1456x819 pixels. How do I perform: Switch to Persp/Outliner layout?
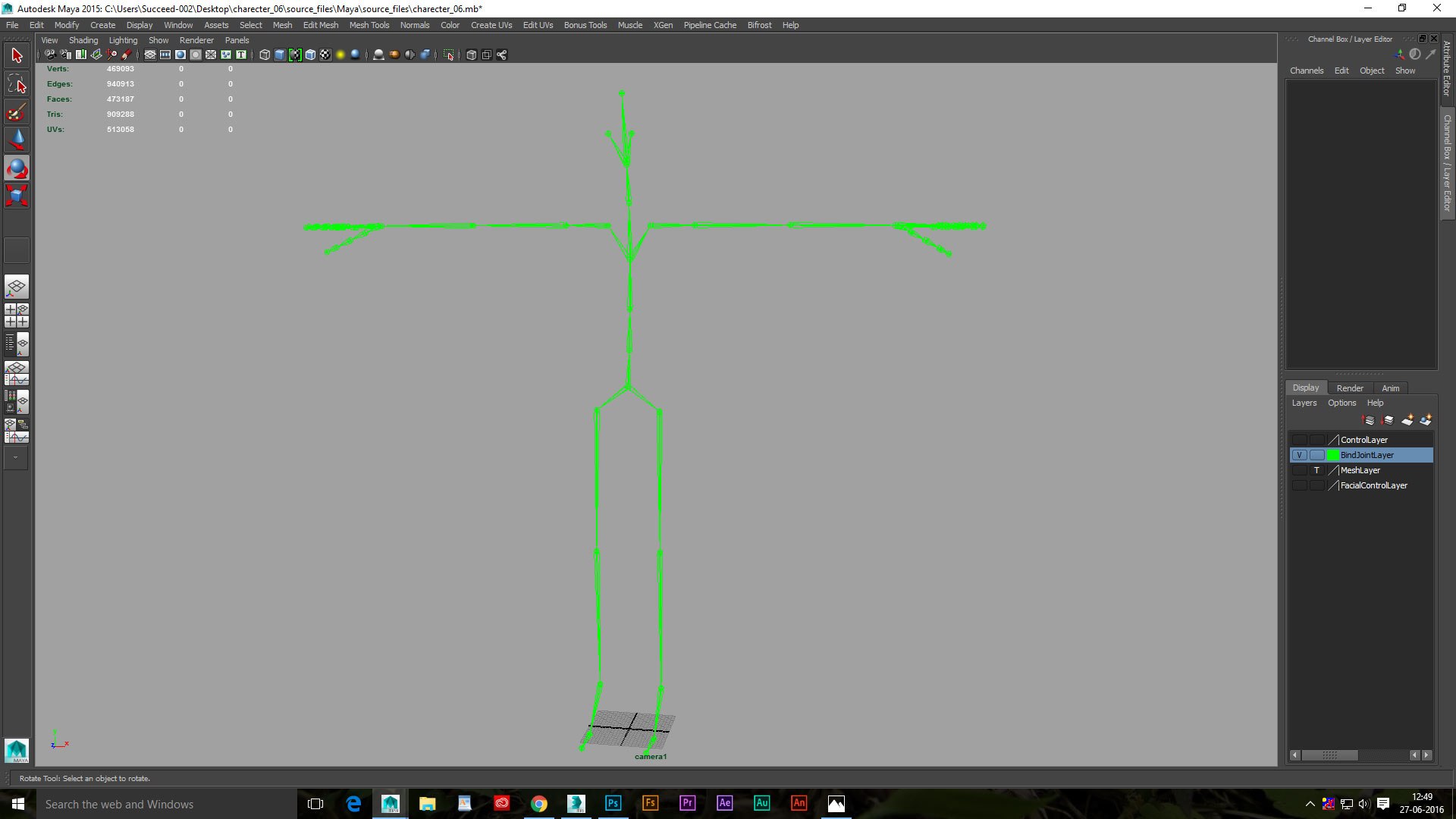17,344
